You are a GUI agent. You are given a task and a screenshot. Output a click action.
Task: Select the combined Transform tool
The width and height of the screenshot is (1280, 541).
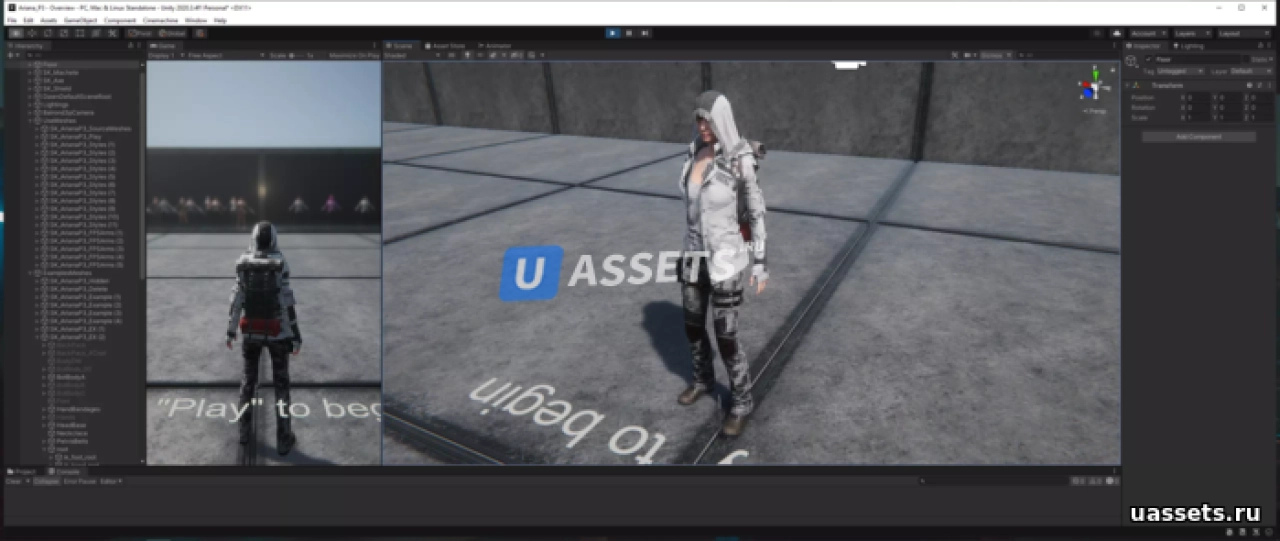96,33
